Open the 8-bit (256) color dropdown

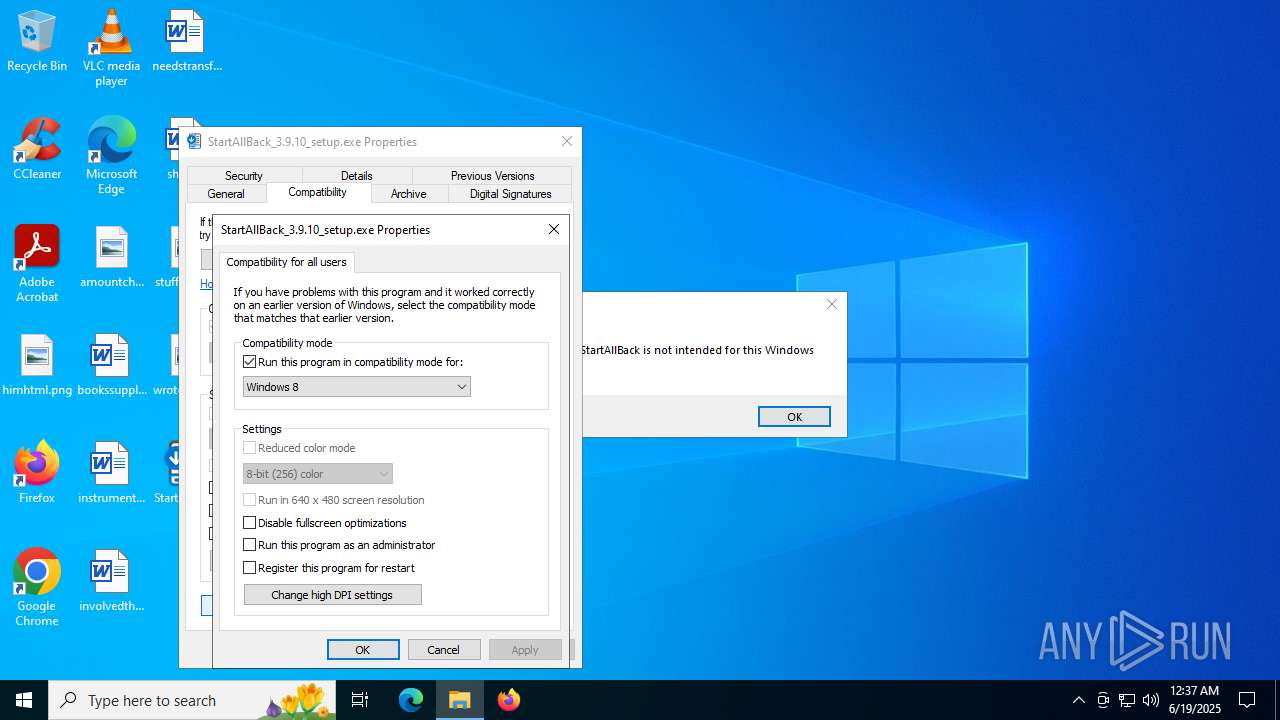318,474
